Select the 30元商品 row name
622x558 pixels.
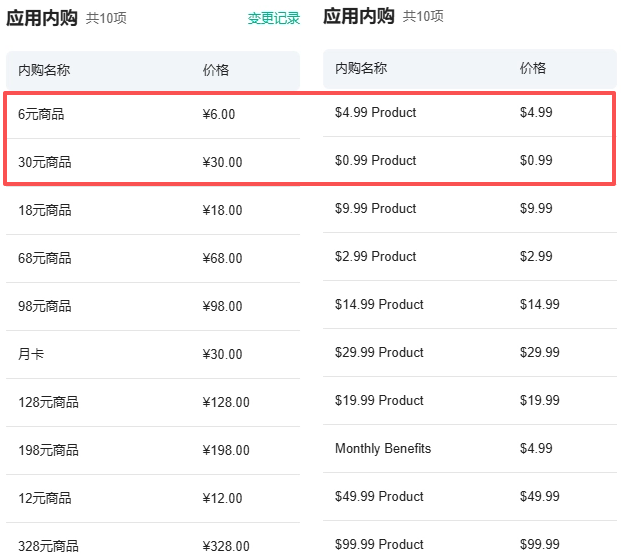pyautogui.click(x=44, y=162)
